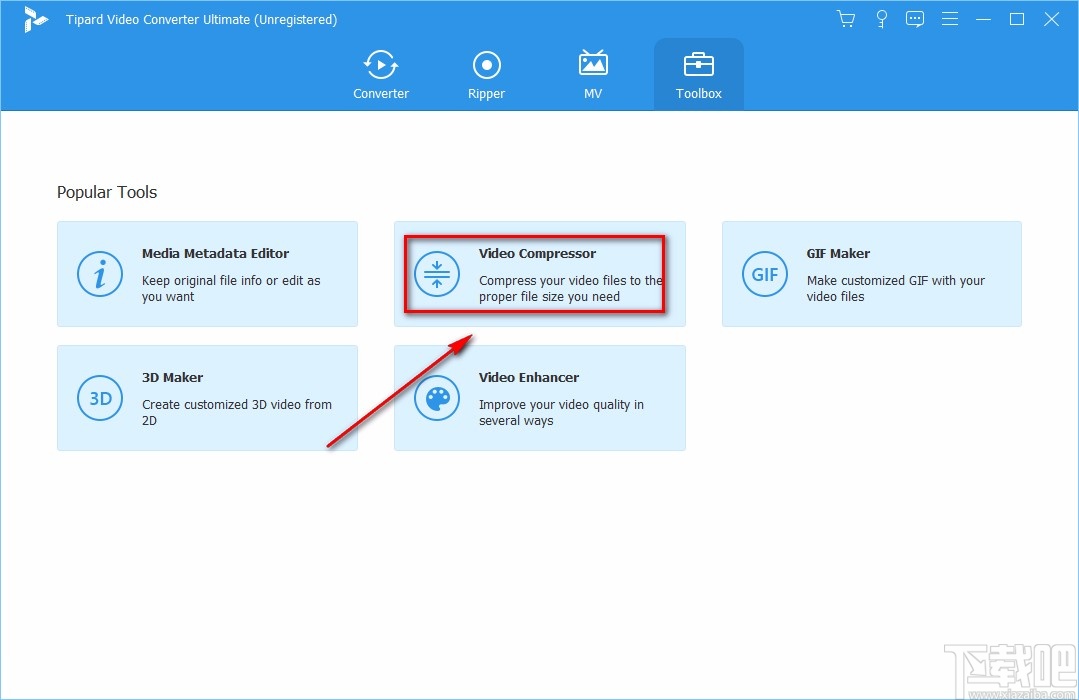Open the feedback chat bubble icon
Screen dimensions: 1079x700
point(915,19)
